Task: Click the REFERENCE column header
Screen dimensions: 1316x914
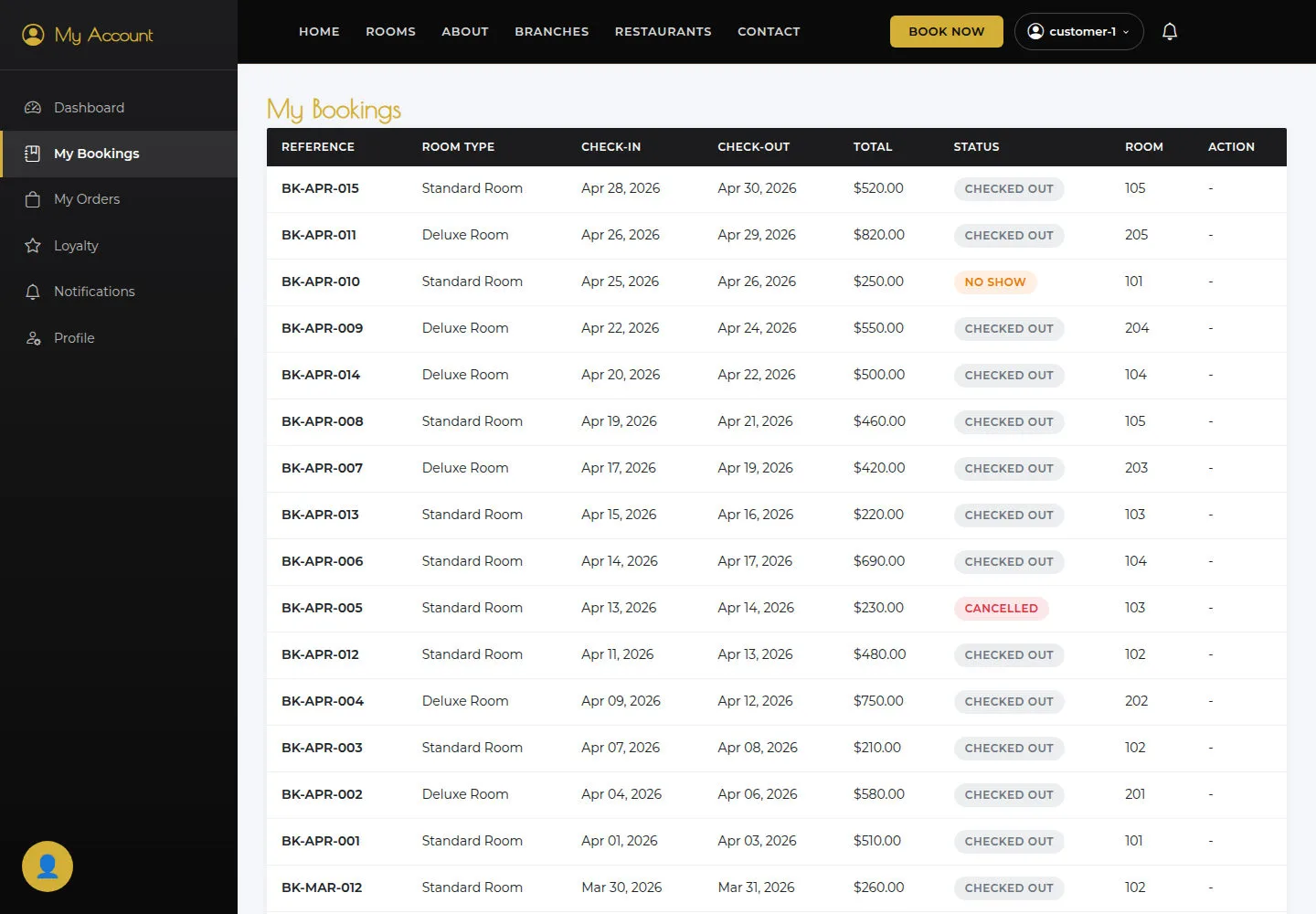Action: point(318,147)
